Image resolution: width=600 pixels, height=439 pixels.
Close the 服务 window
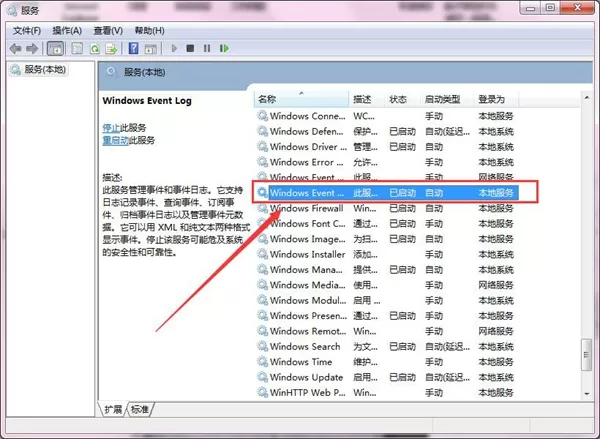pyautogui.click(x=577, y=8)
